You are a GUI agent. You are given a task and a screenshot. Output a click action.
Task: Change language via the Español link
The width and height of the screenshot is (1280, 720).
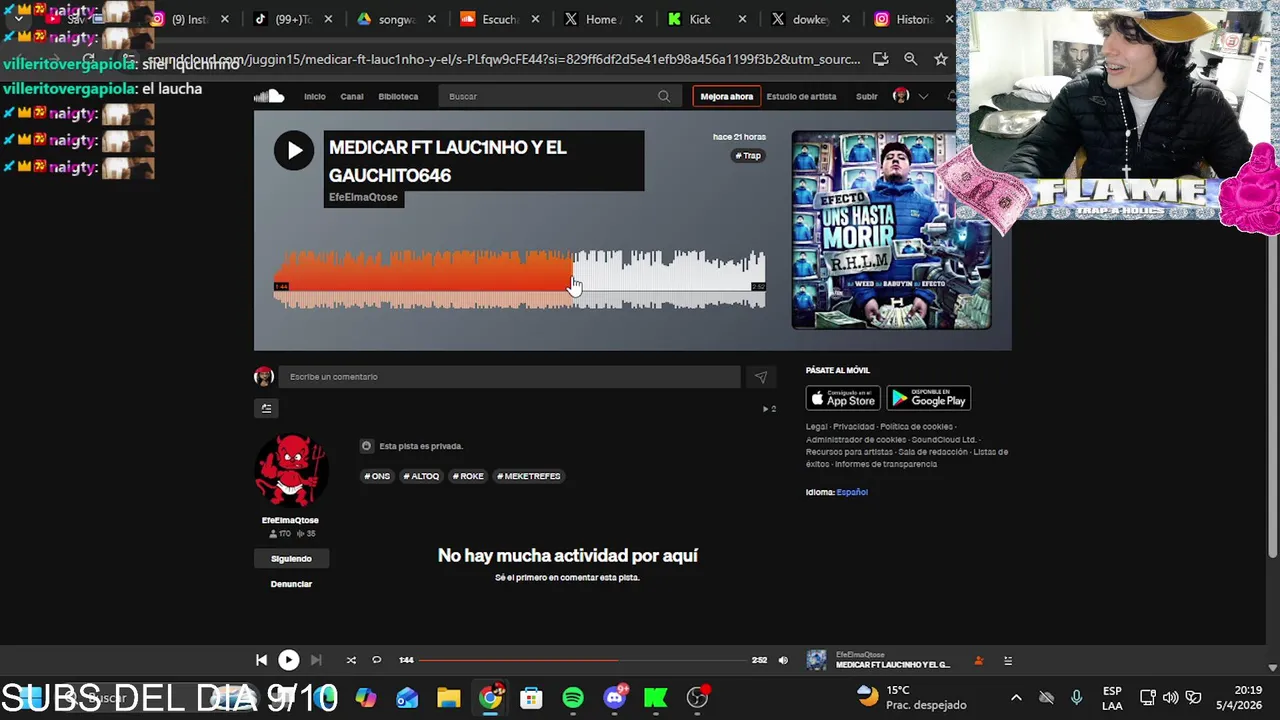(x=852, y=492)
